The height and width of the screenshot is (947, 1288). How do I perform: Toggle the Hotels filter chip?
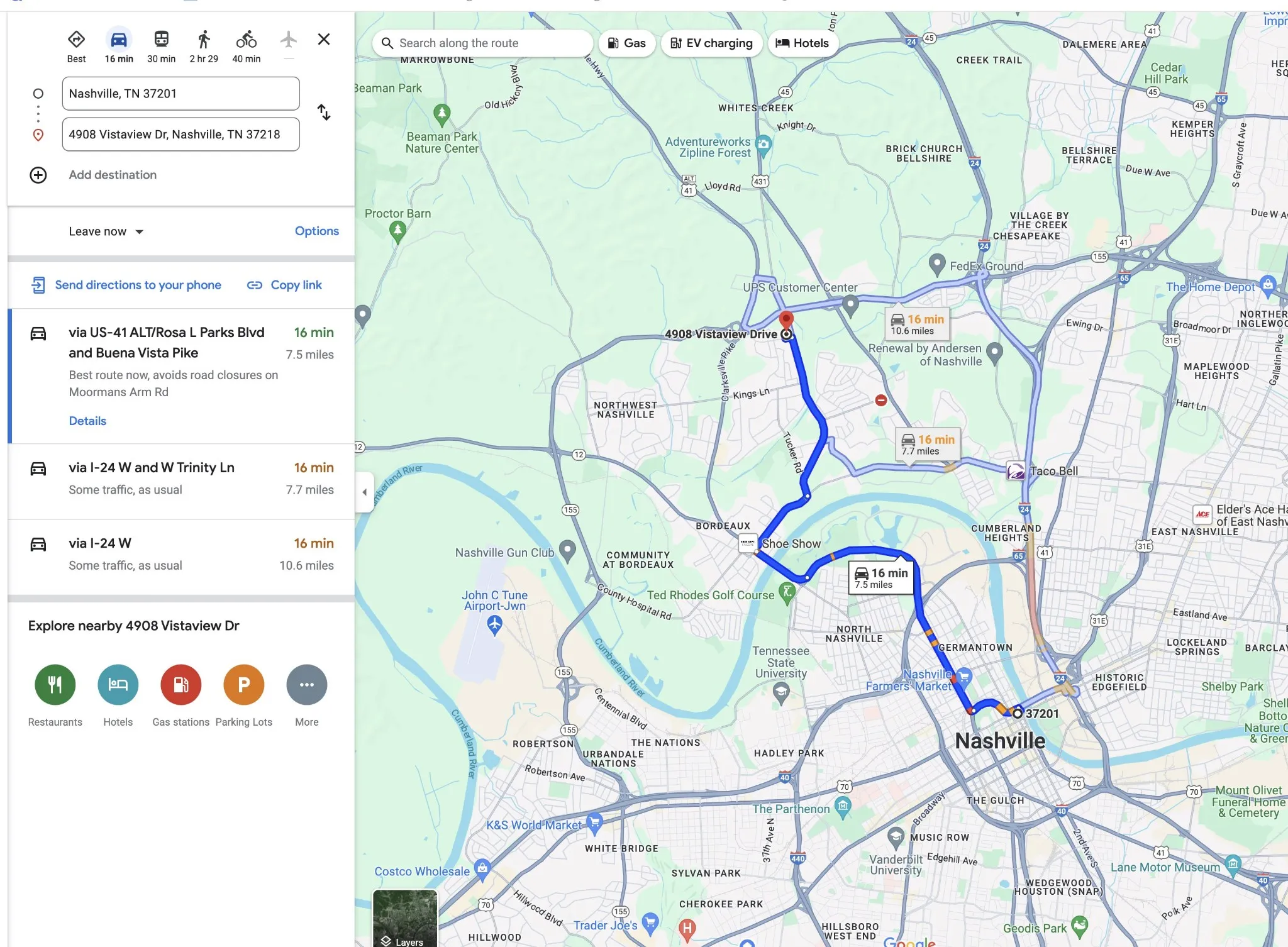tap(802, 43)
